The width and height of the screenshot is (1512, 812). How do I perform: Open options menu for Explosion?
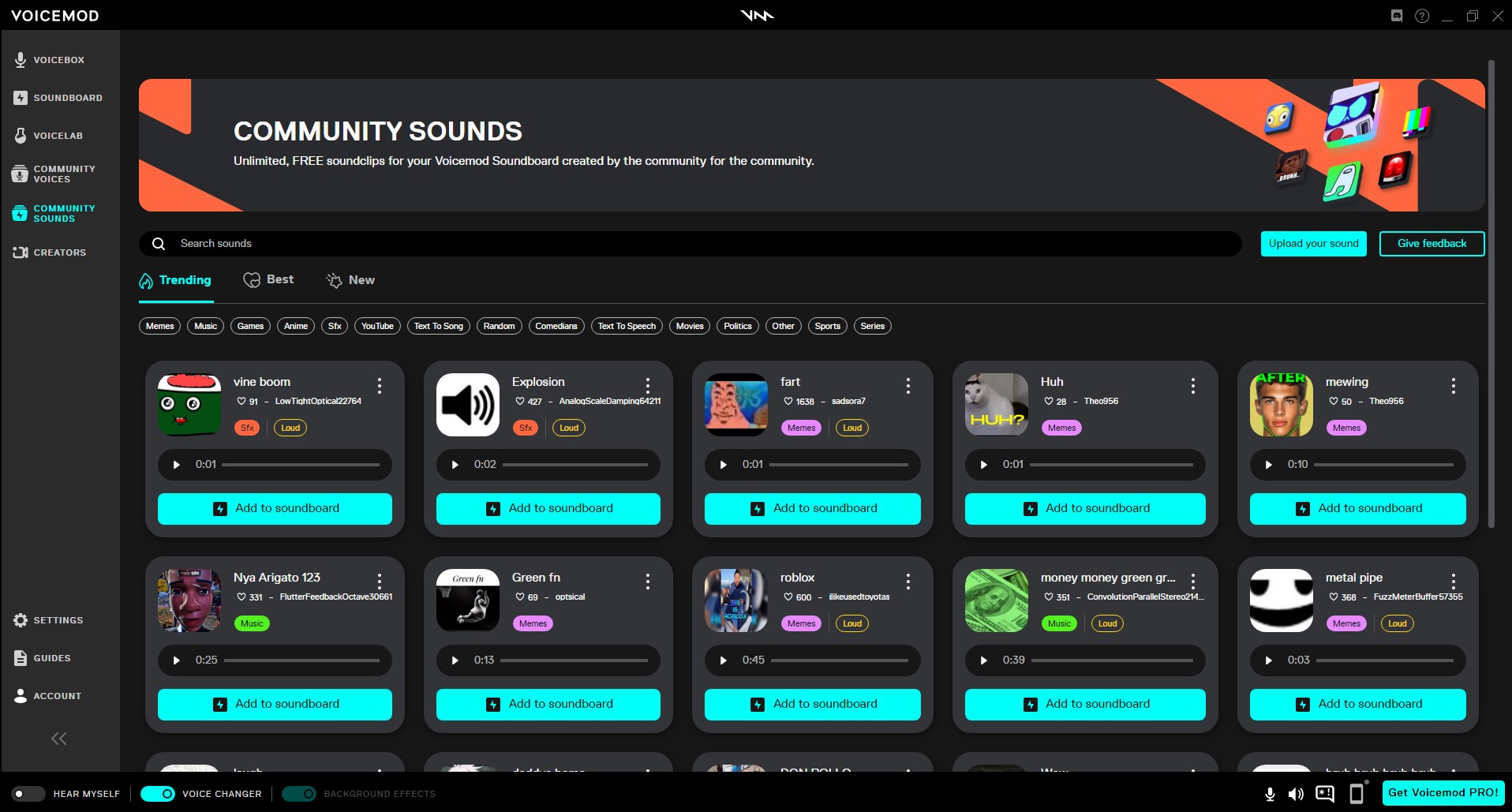tap(648, 386)
